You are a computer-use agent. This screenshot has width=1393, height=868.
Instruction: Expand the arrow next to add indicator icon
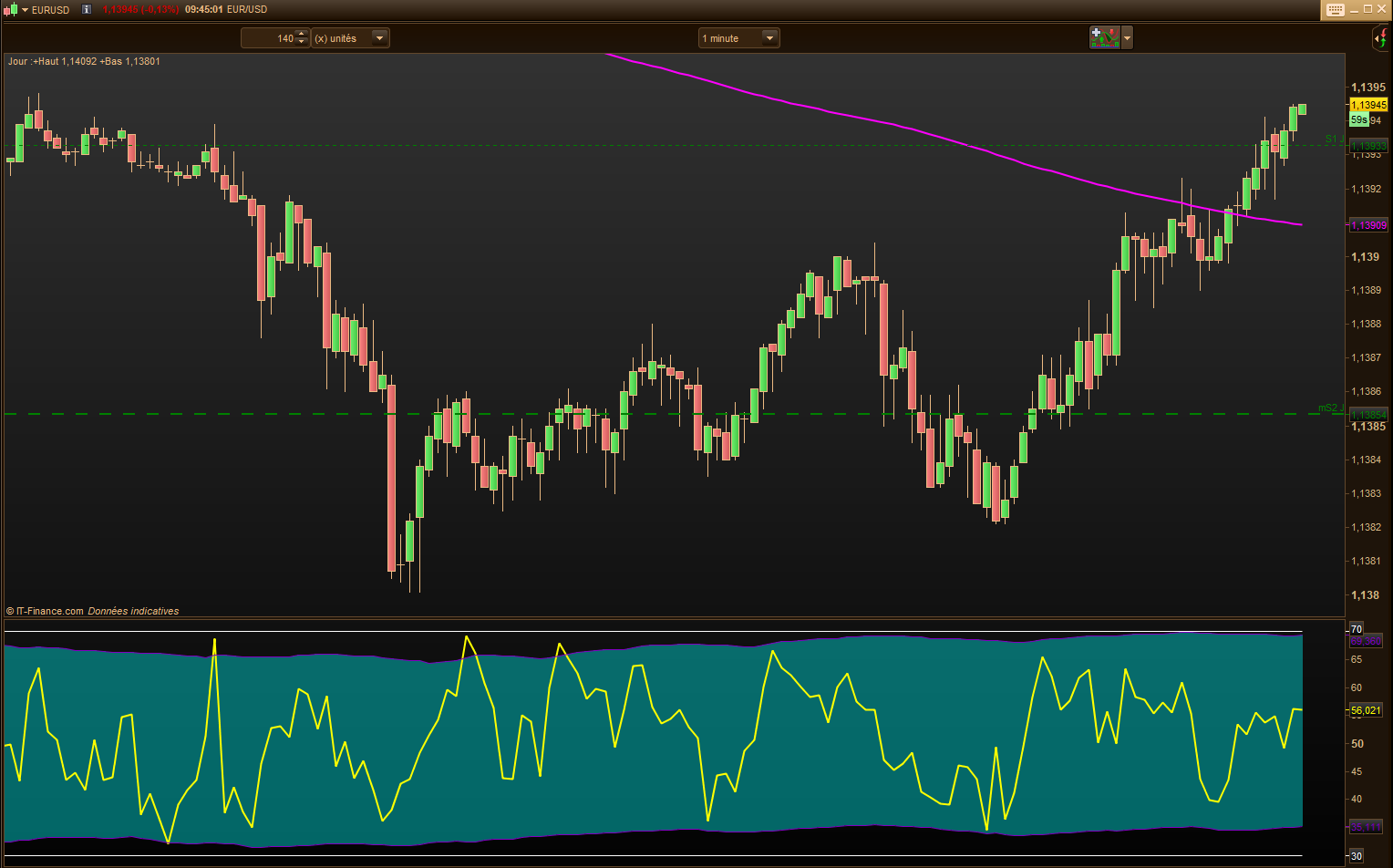[x=1128, y=38]
